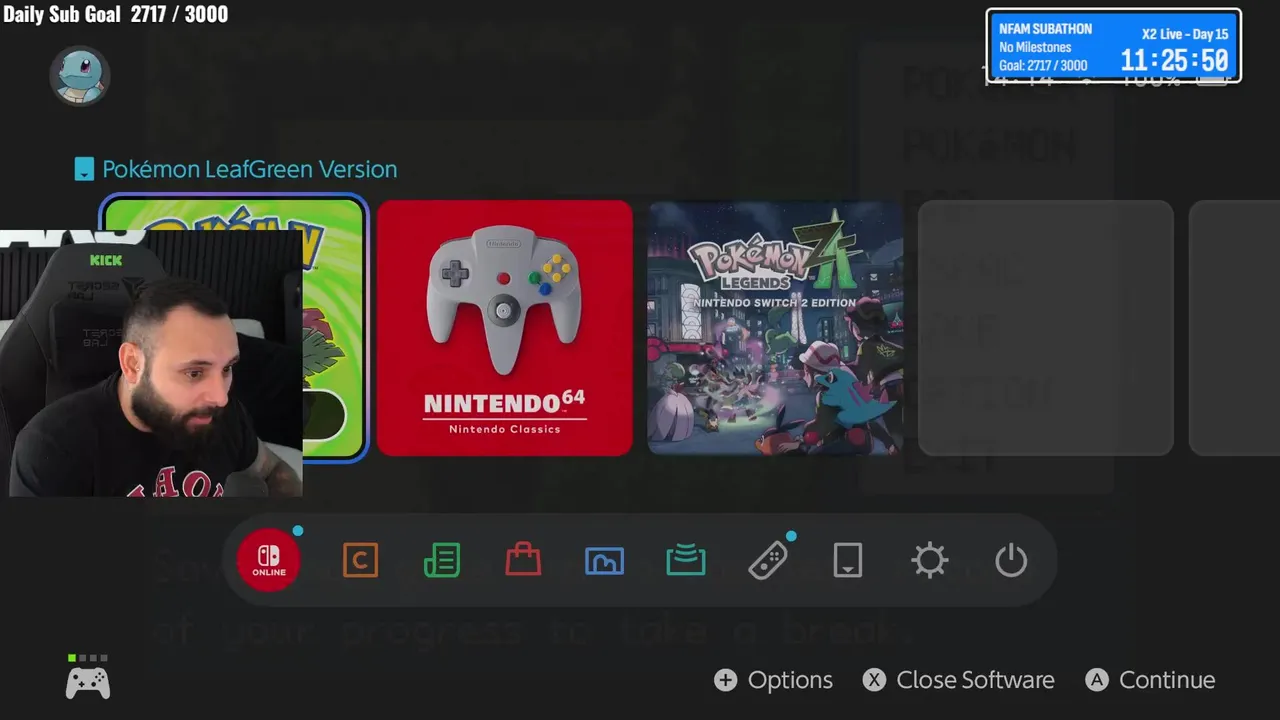Open the Virtual Game Cards icon
The width and height of the screenshot is (1280, 720).
coord(848,560)
